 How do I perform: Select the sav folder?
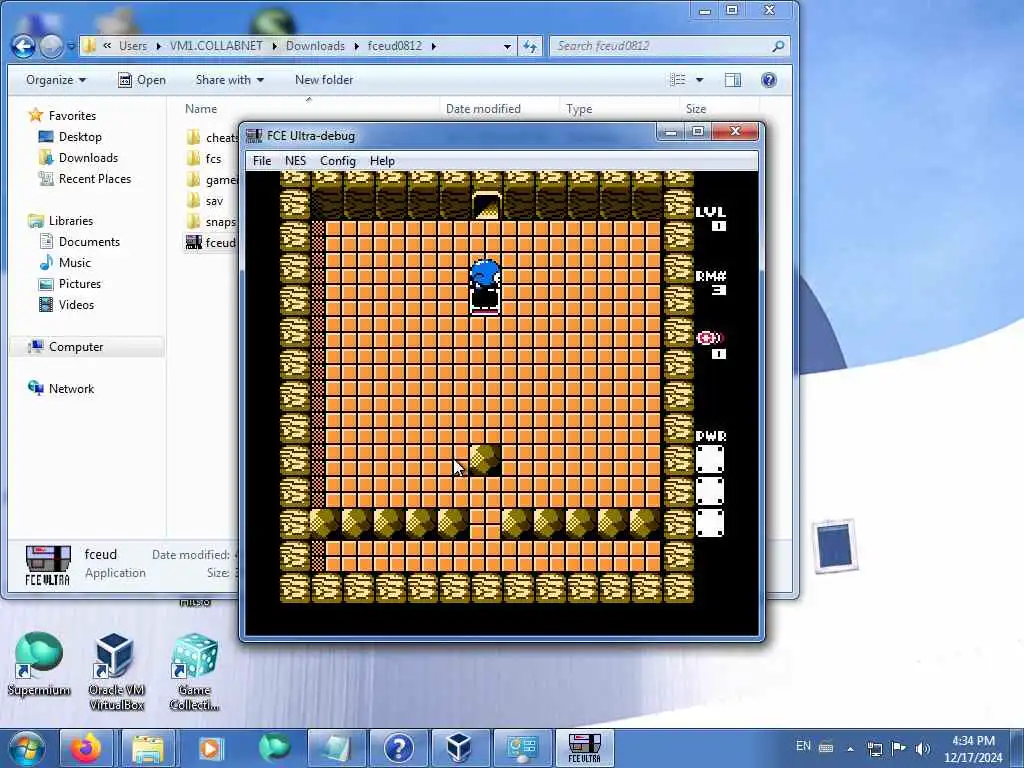coord(206,200)
